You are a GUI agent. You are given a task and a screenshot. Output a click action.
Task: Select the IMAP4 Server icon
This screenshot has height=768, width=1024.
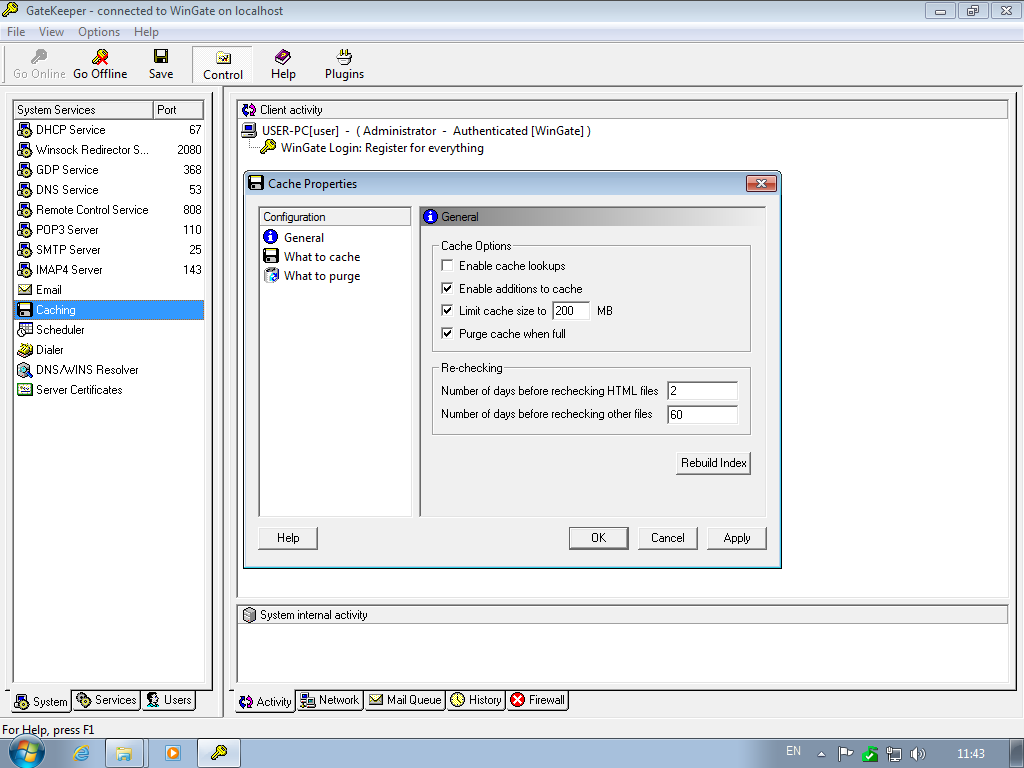[25, 270]
